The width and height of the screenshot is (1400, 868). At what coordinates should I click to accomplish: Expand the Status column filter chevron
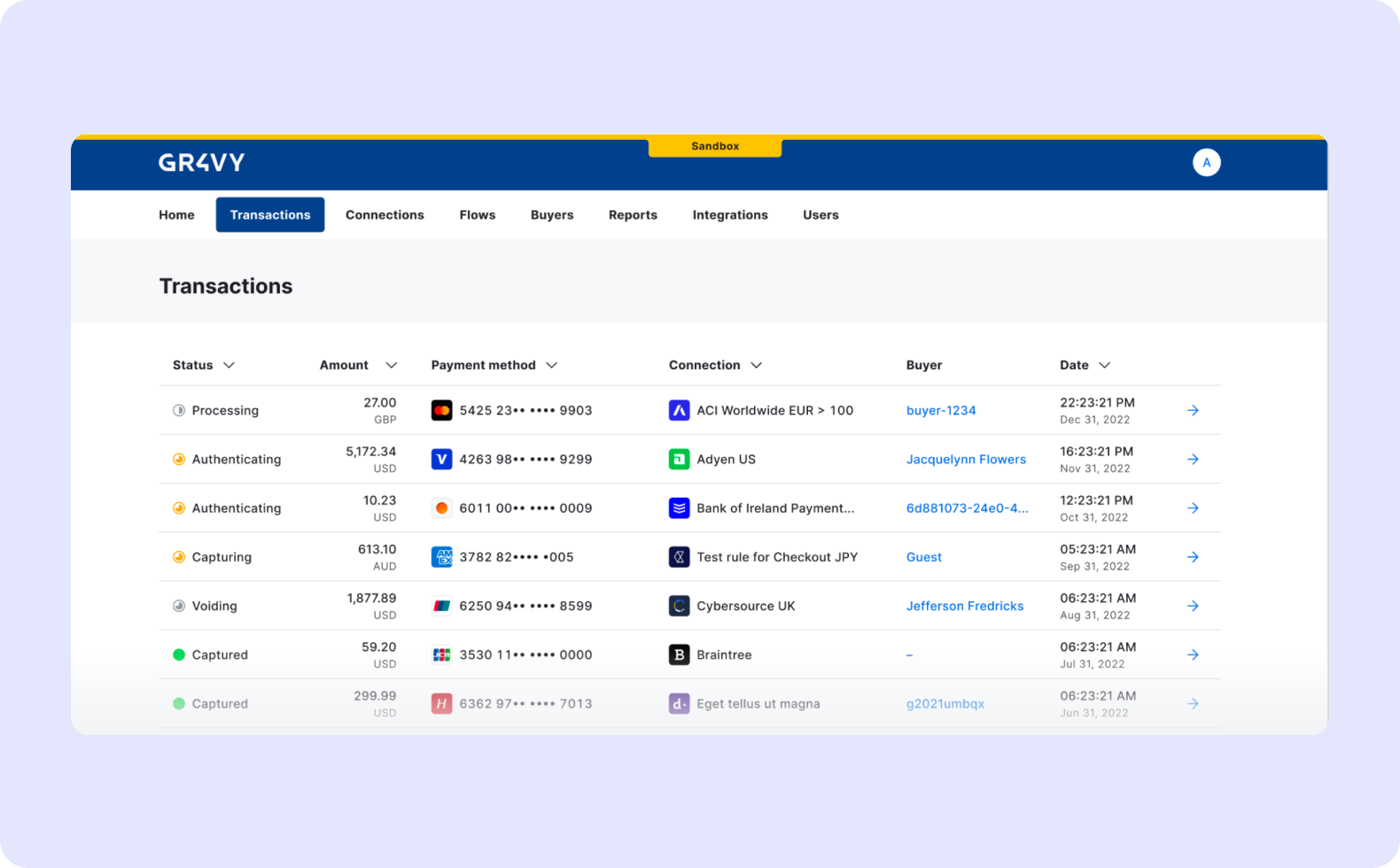(229, 365)
